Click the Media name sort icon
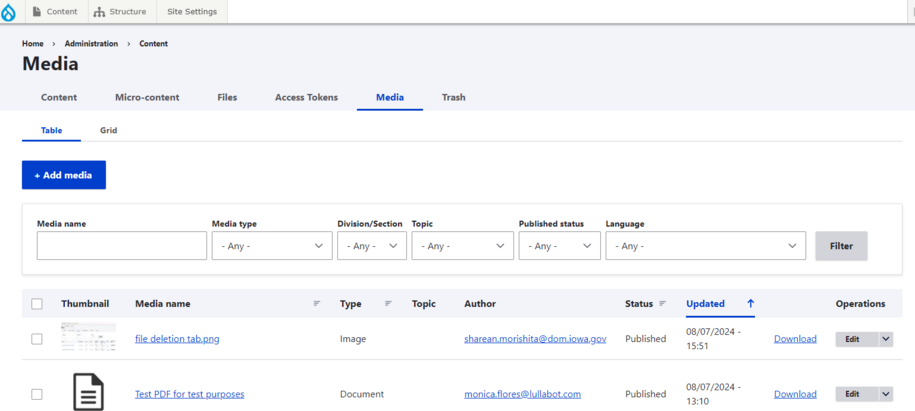 317,304
